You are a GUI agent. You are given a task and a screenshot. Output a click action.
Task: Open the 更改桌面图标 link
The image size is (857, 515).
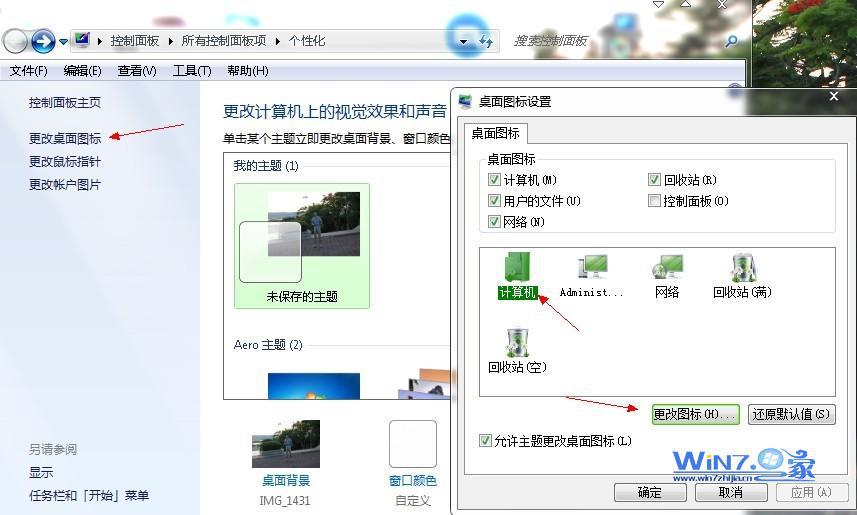pos(64,138)
